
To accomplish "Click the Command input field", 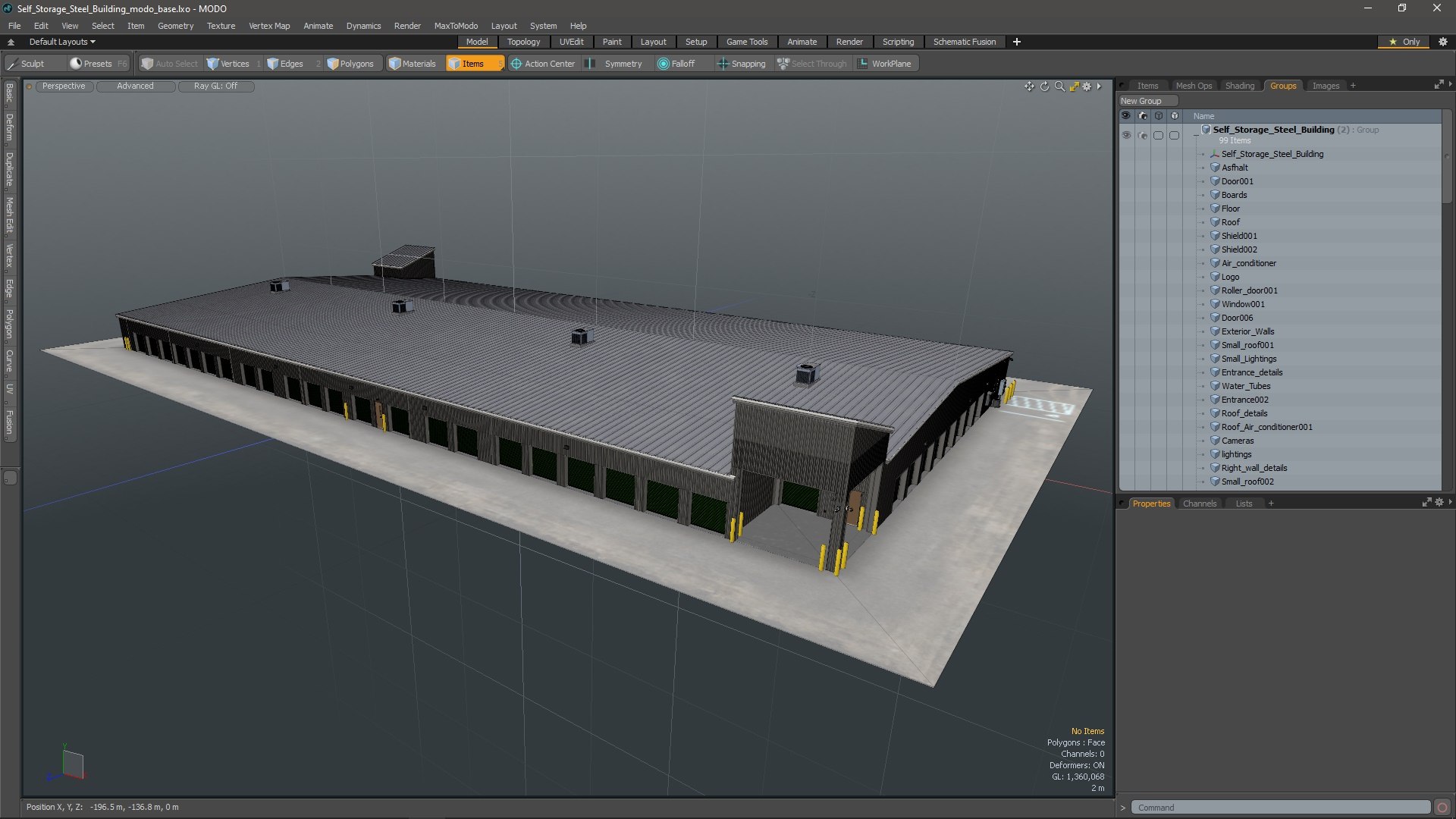I will tap(1281, 808).
